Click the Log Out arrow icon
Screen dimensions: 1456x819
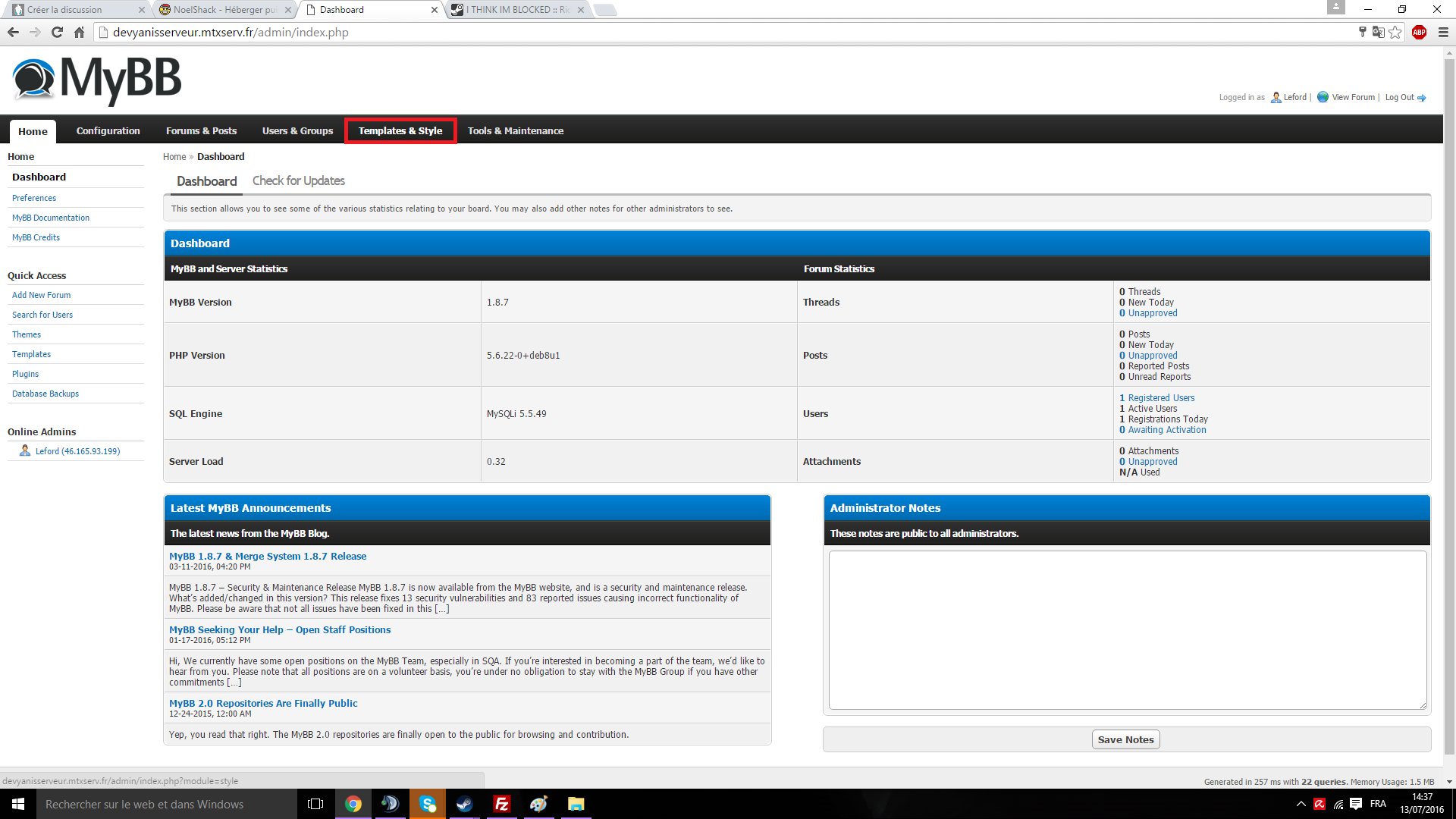pos(1422,98)
